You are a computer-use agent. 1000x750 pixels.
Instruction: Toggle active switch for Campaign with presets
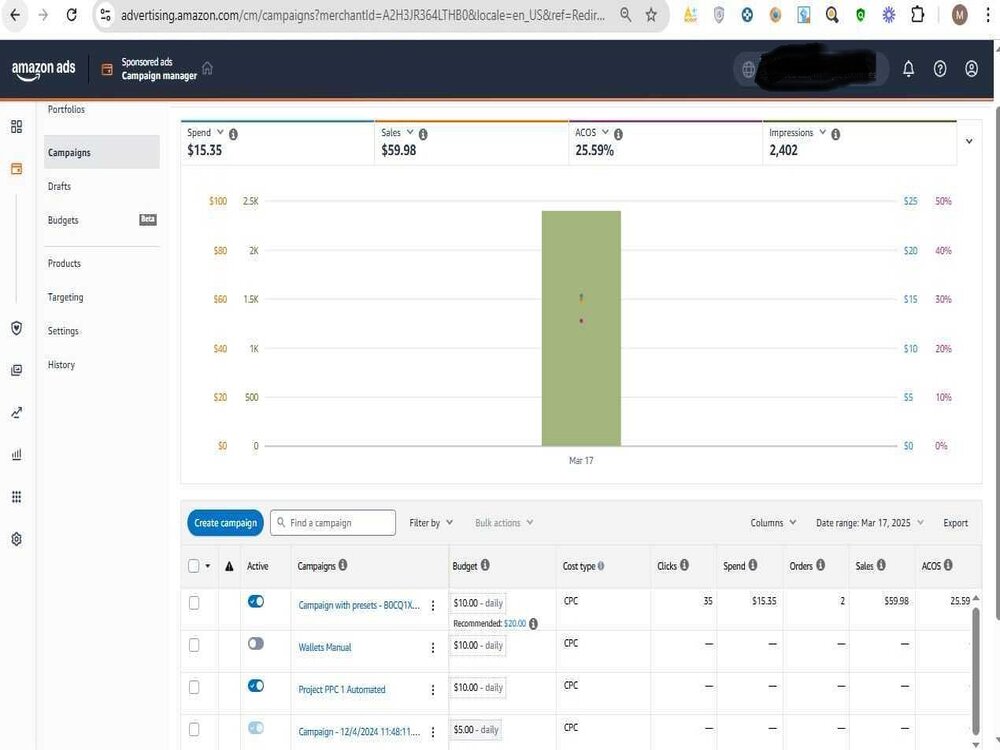(x=256, y=601)
